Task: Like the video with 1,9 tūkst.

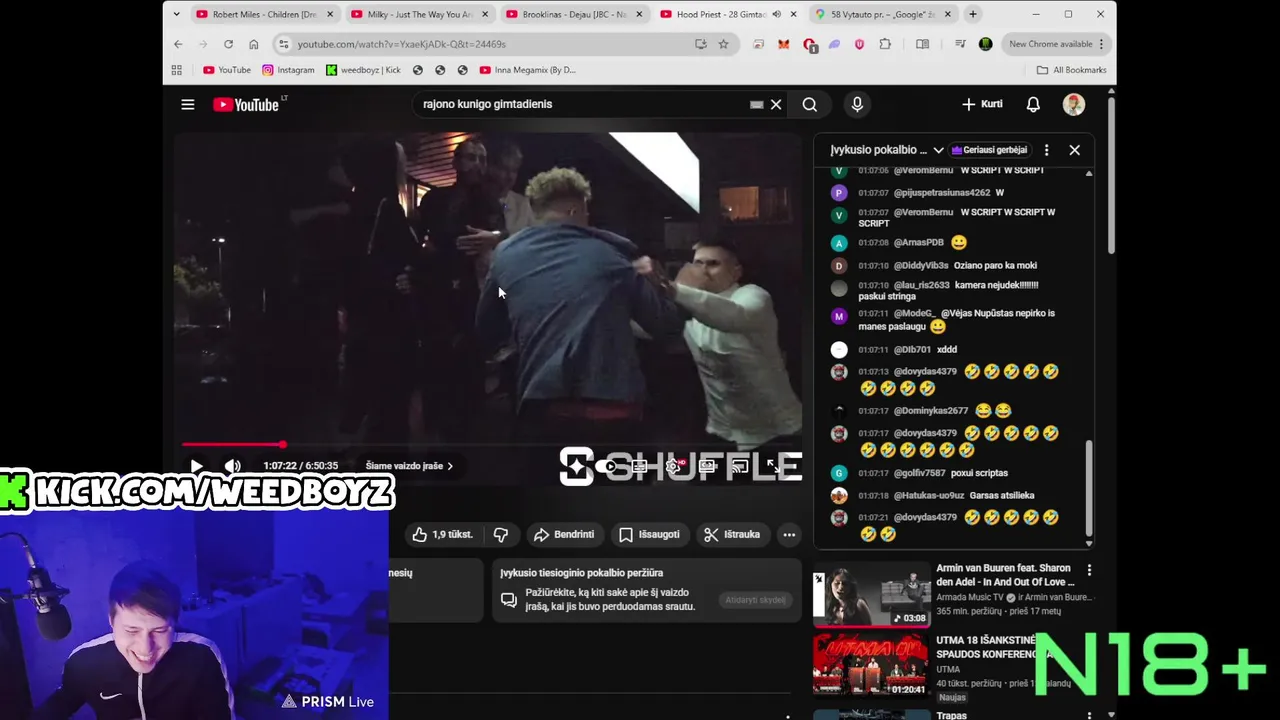Action: click(442, 535)
